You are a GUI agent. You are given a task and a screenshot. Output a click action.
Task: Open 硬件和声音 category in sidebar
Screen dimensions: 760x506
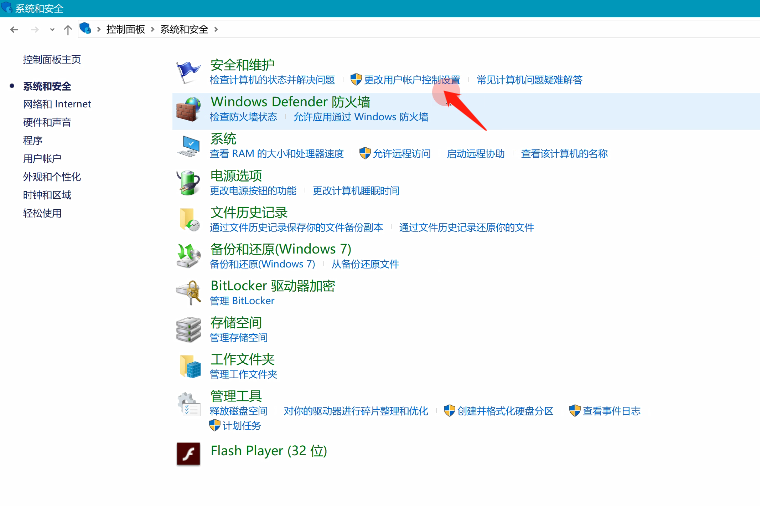point(47,123)
